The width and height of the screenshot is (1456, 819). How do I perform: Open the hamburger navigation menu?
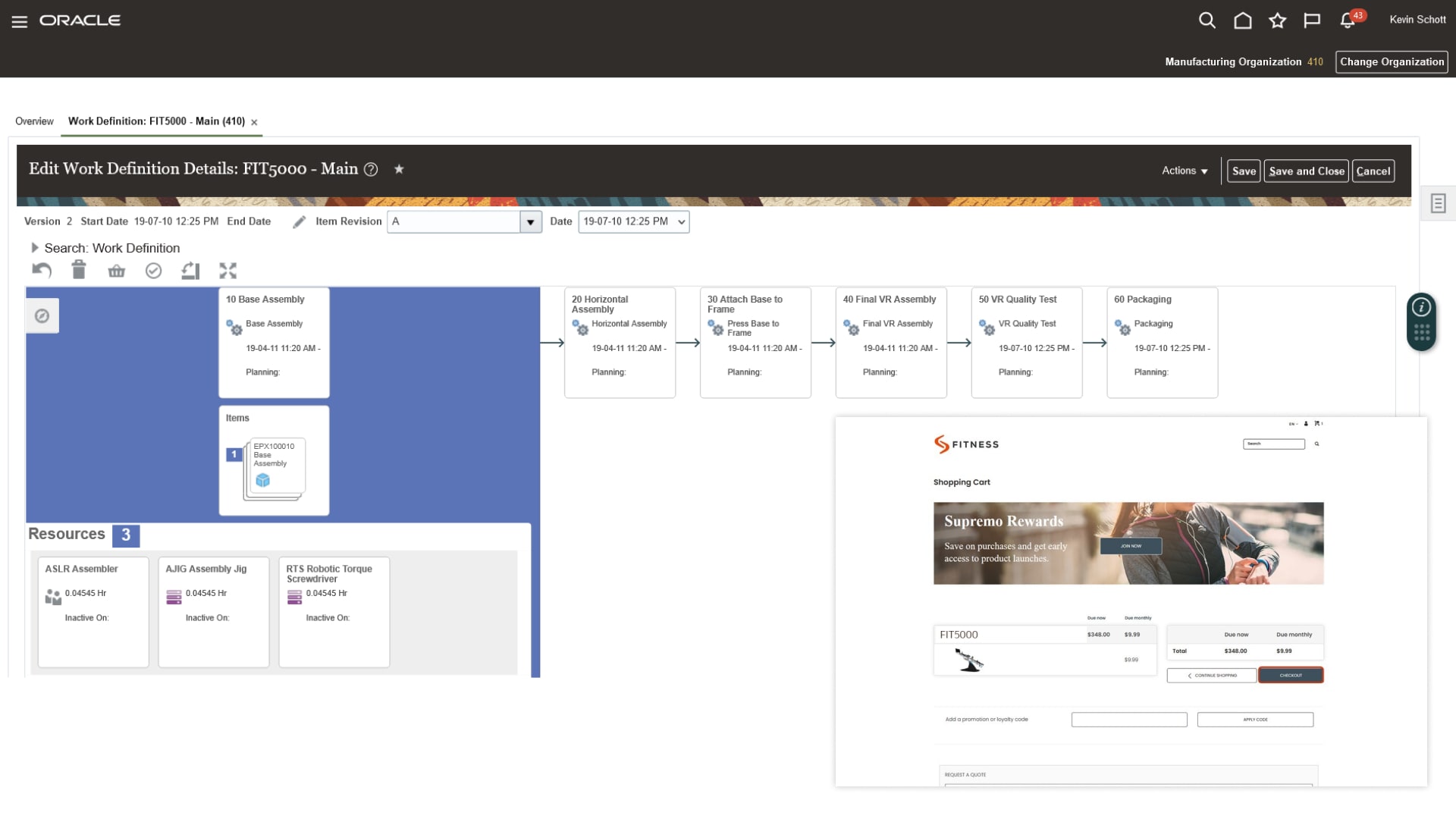tap(20, 21)
